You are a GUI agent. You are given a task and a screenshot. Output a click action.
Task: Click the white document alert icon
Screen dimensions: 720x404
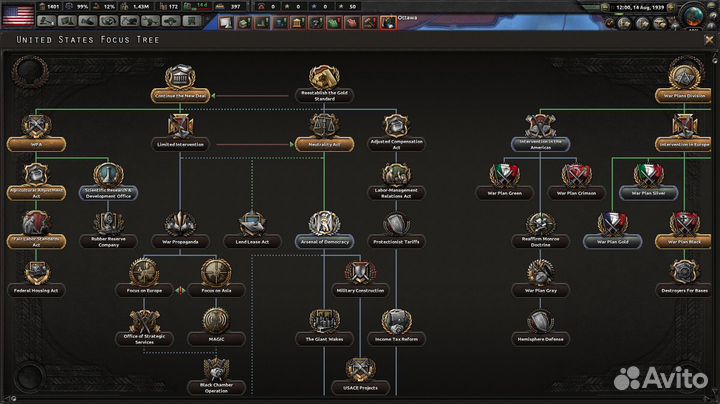point(226,22)
